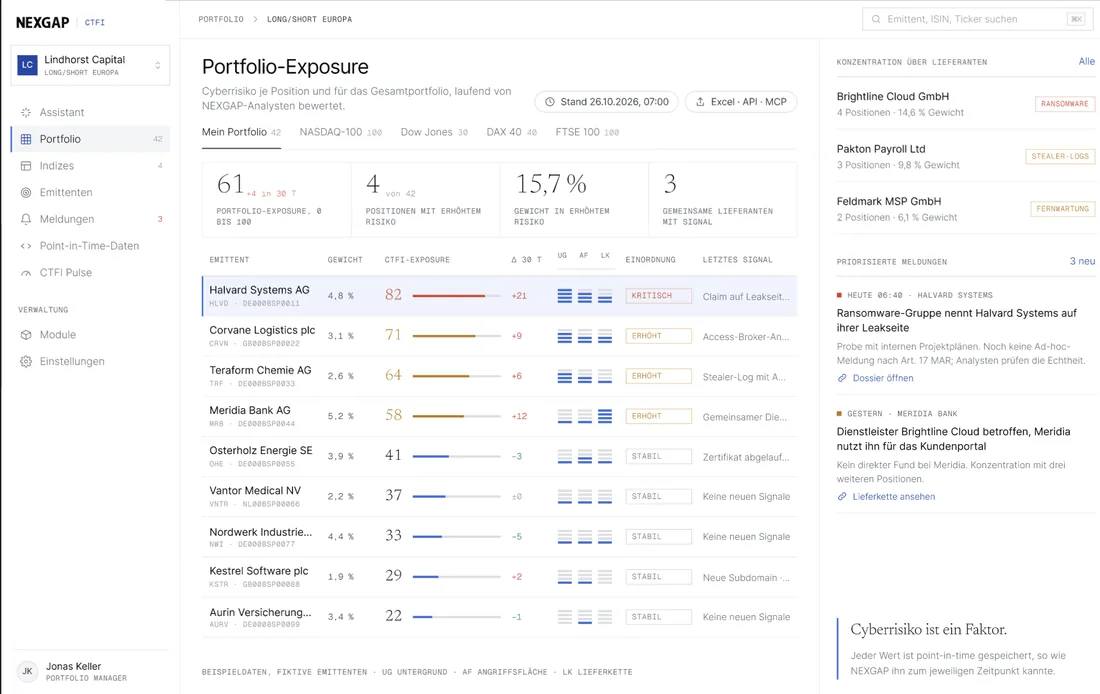The width and height of the screenshot is (1100, 694).
Task: Click Halvard Systems UG indicator bars
Action: [x=565, y=296]
